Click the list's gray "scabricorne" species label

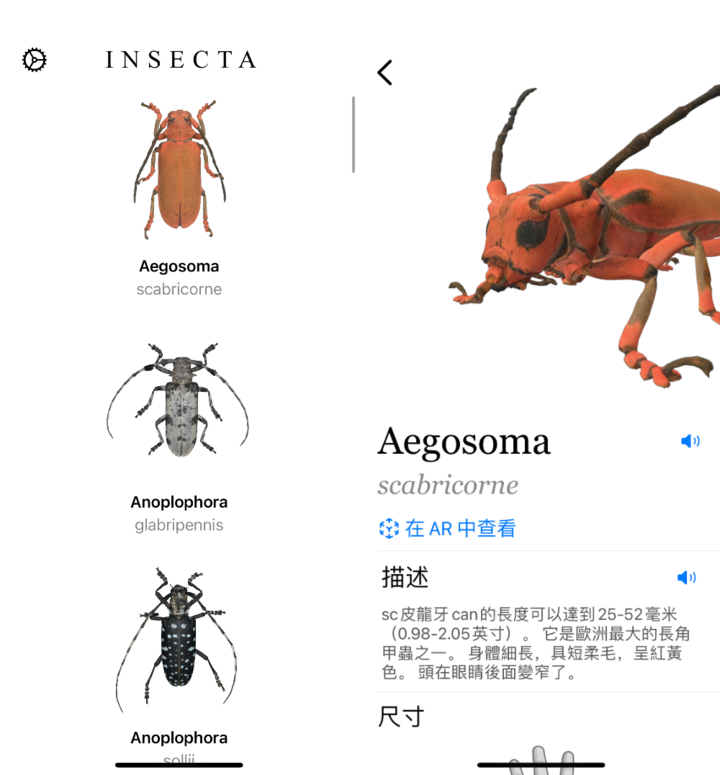click(179, 289)
